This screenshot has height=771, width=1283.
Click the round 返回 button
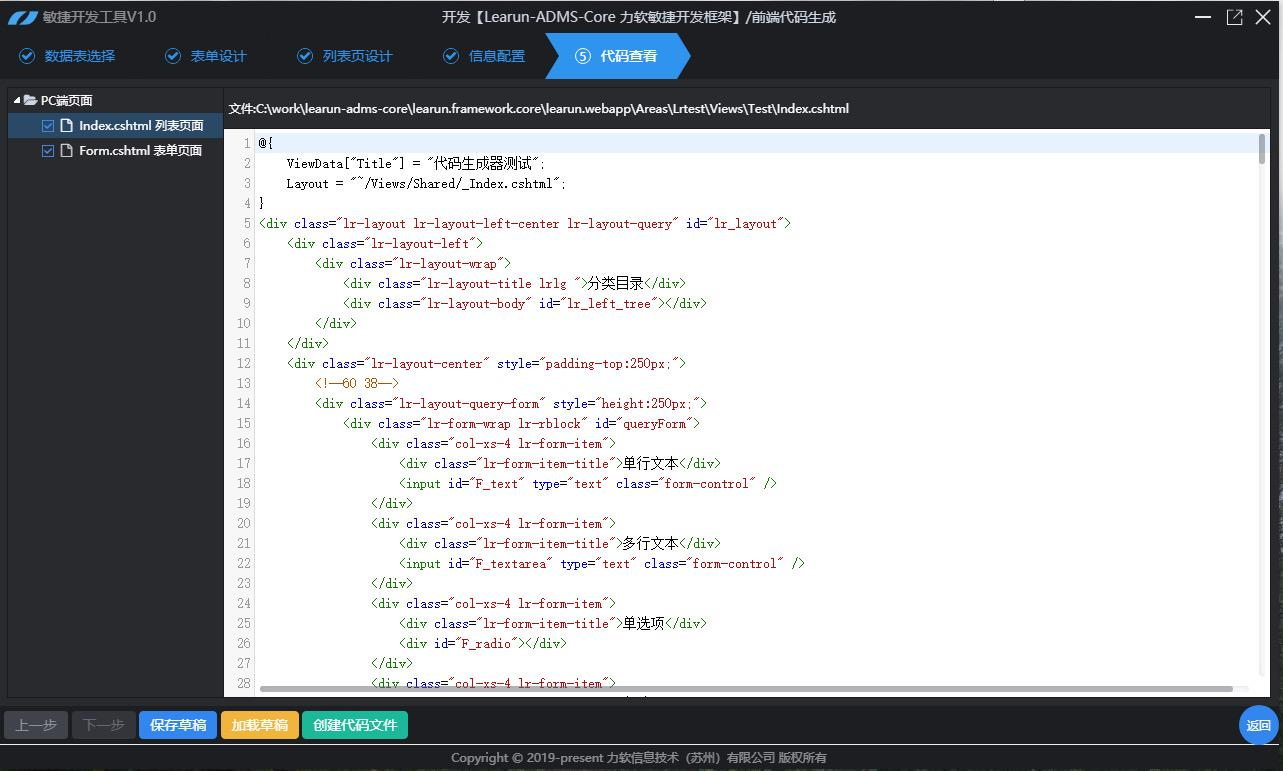click(x=1258, y=725)
